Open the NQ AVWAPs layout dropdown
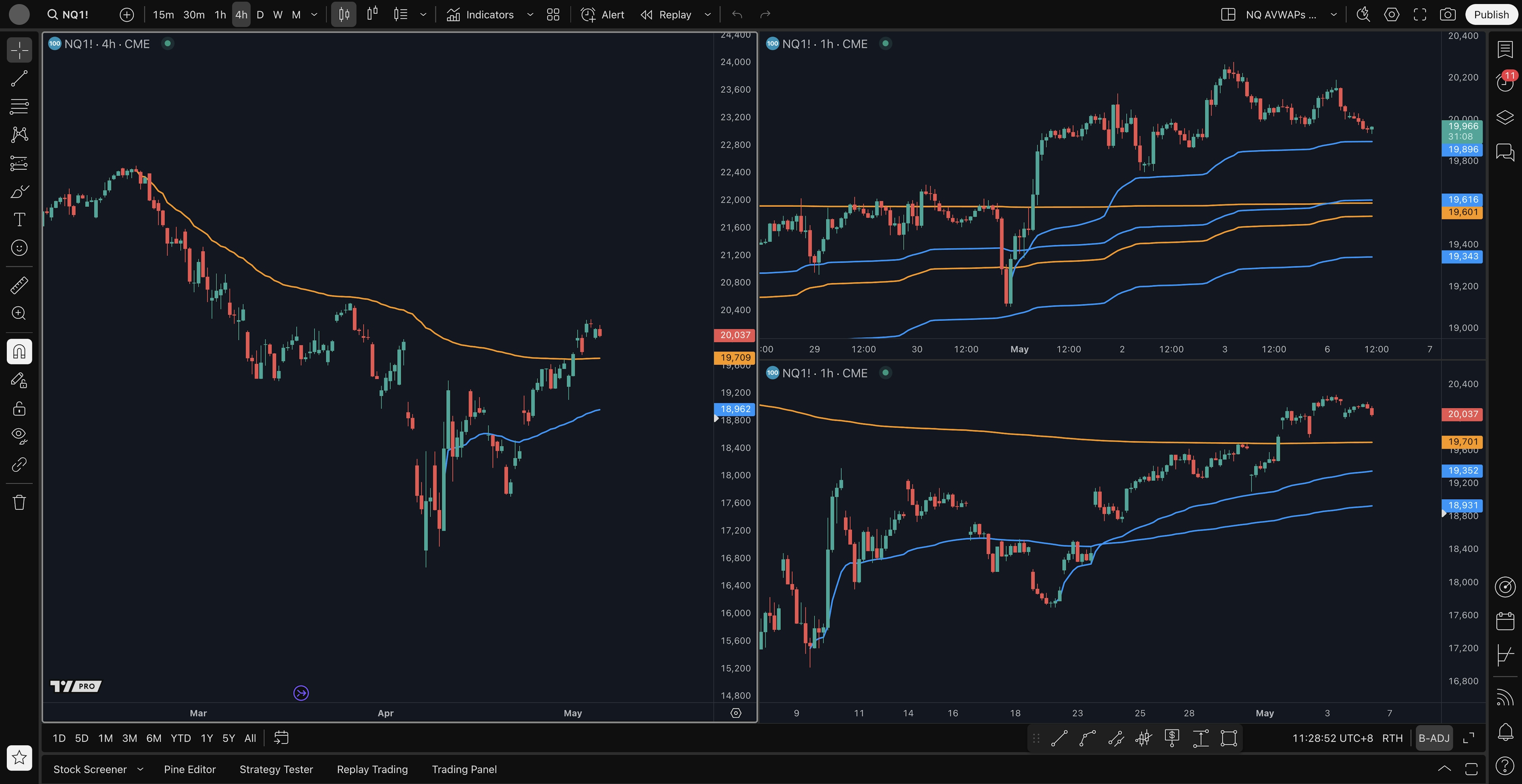The height and width of the screenshot is (784, 1522). pyautogui.click(x=1333, y=15)
